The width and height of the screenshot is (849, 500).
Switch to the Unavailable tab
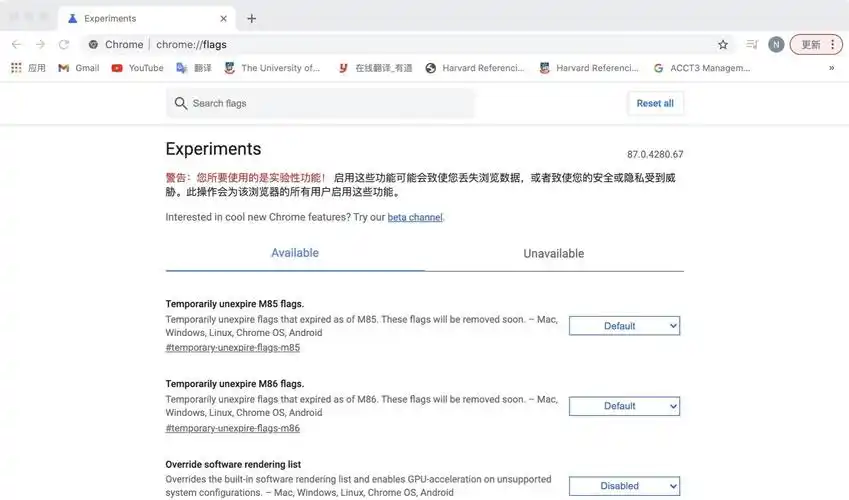(x=554, y=253)
